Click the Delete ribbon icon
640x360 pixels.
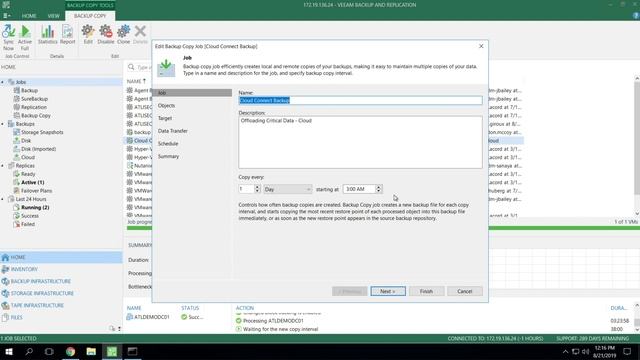(x=140, y=35)
